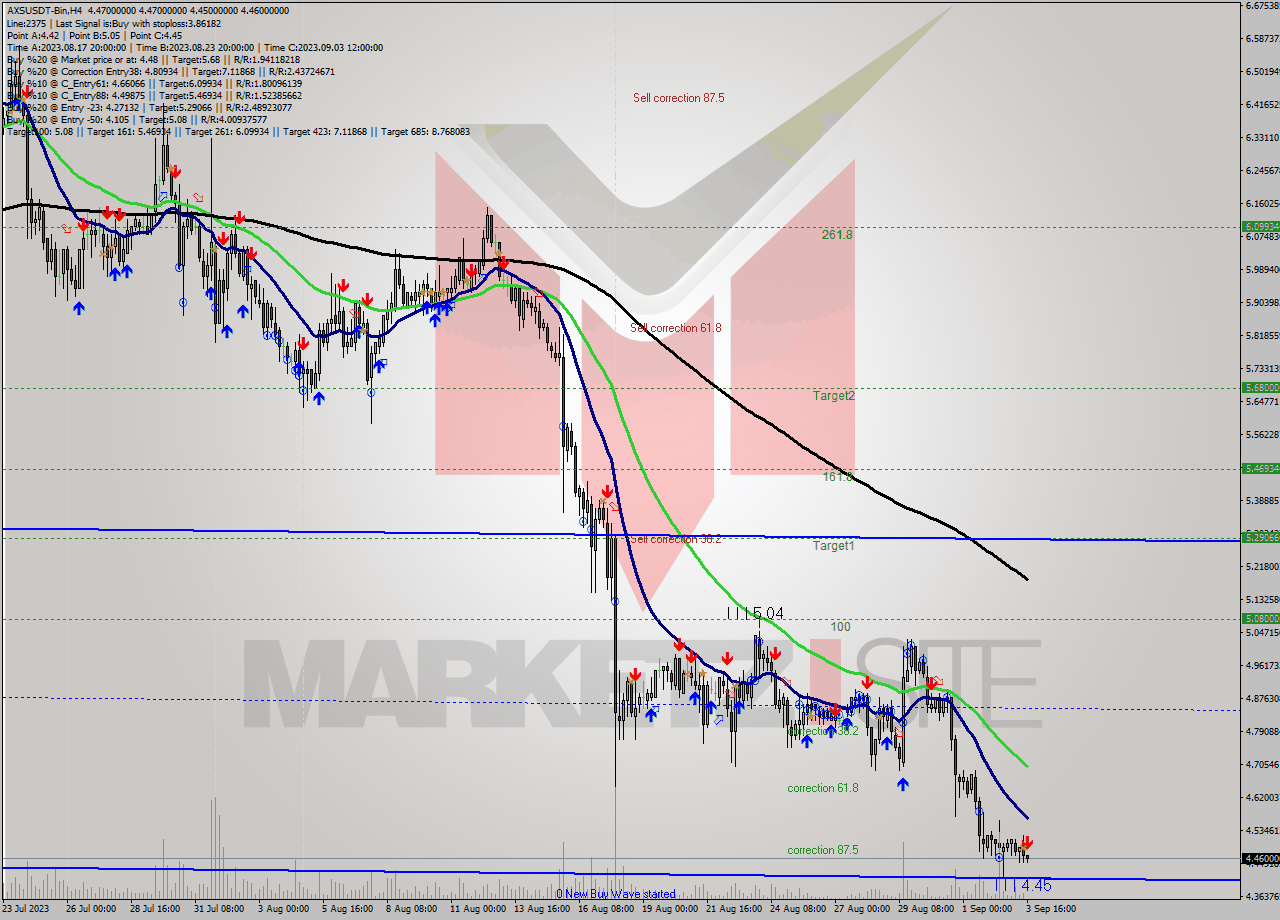
Task: Click the 5.90395 price axis label
Action: click(1262, 302)
